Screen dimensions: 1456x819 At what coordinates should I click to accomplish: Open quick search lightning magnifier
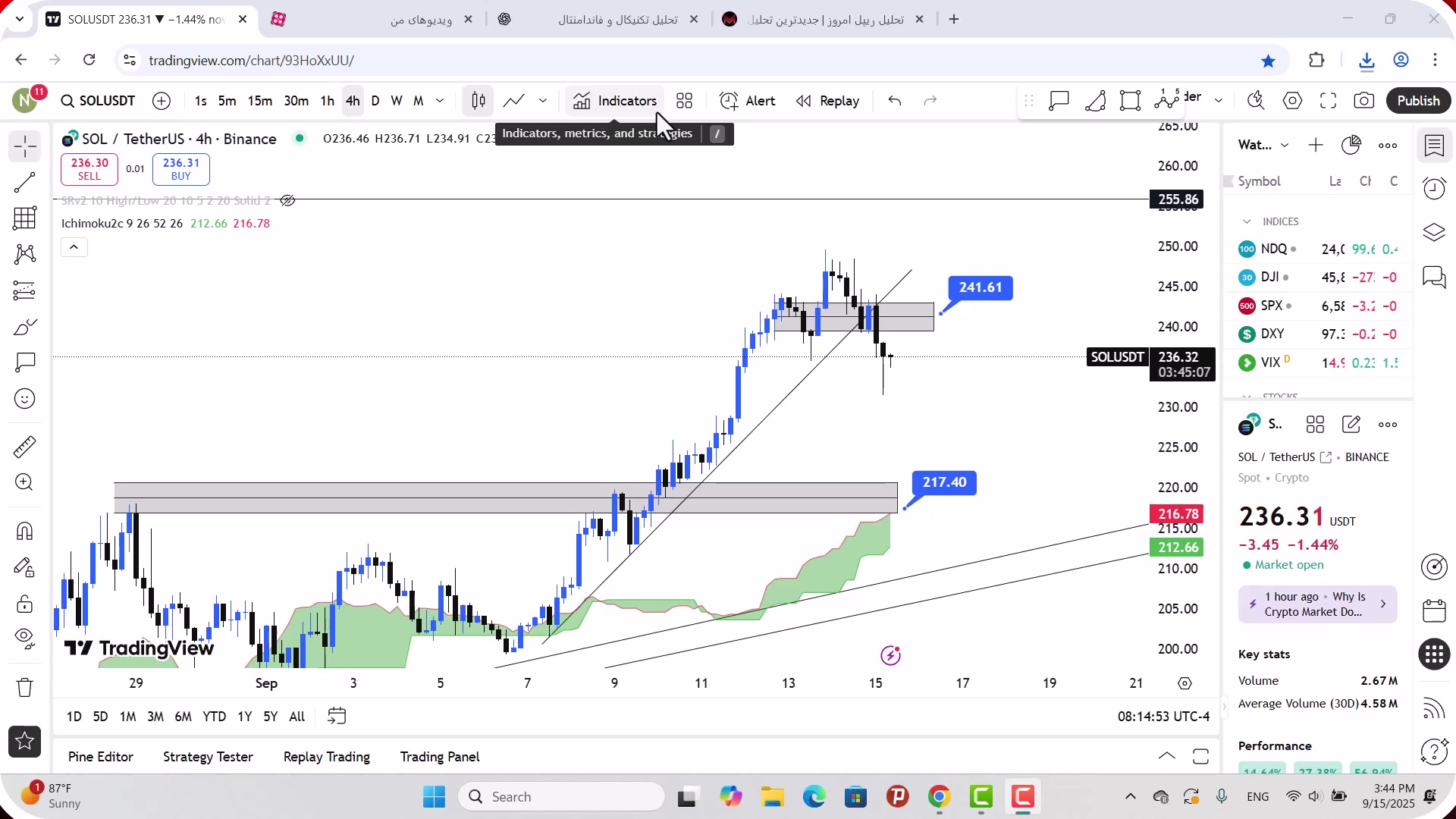click(x=1256, y=101)
